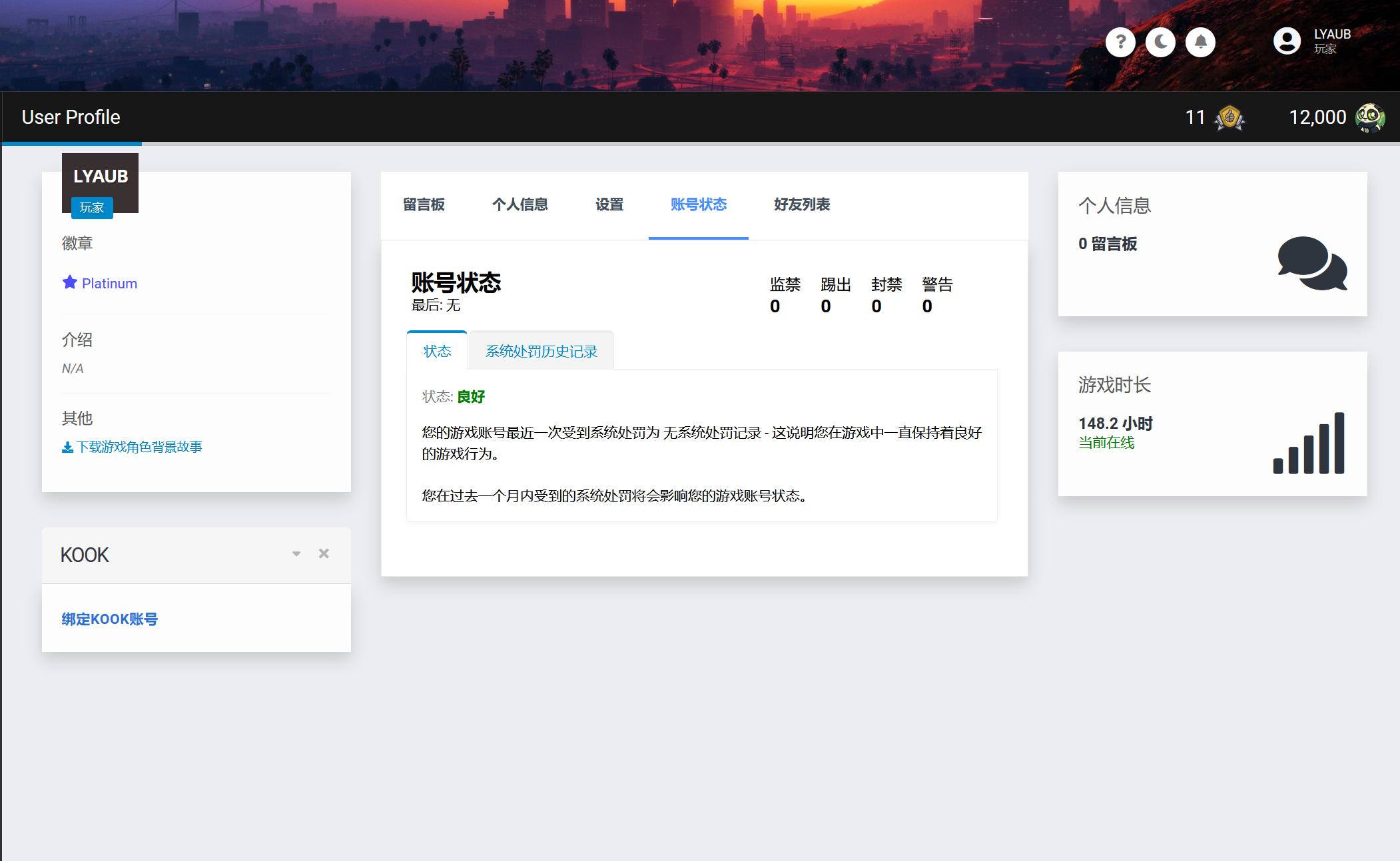This screenshot has height=861, width=1400.
Task: Select the 状态 sub-tab
Action: (437, 351)
